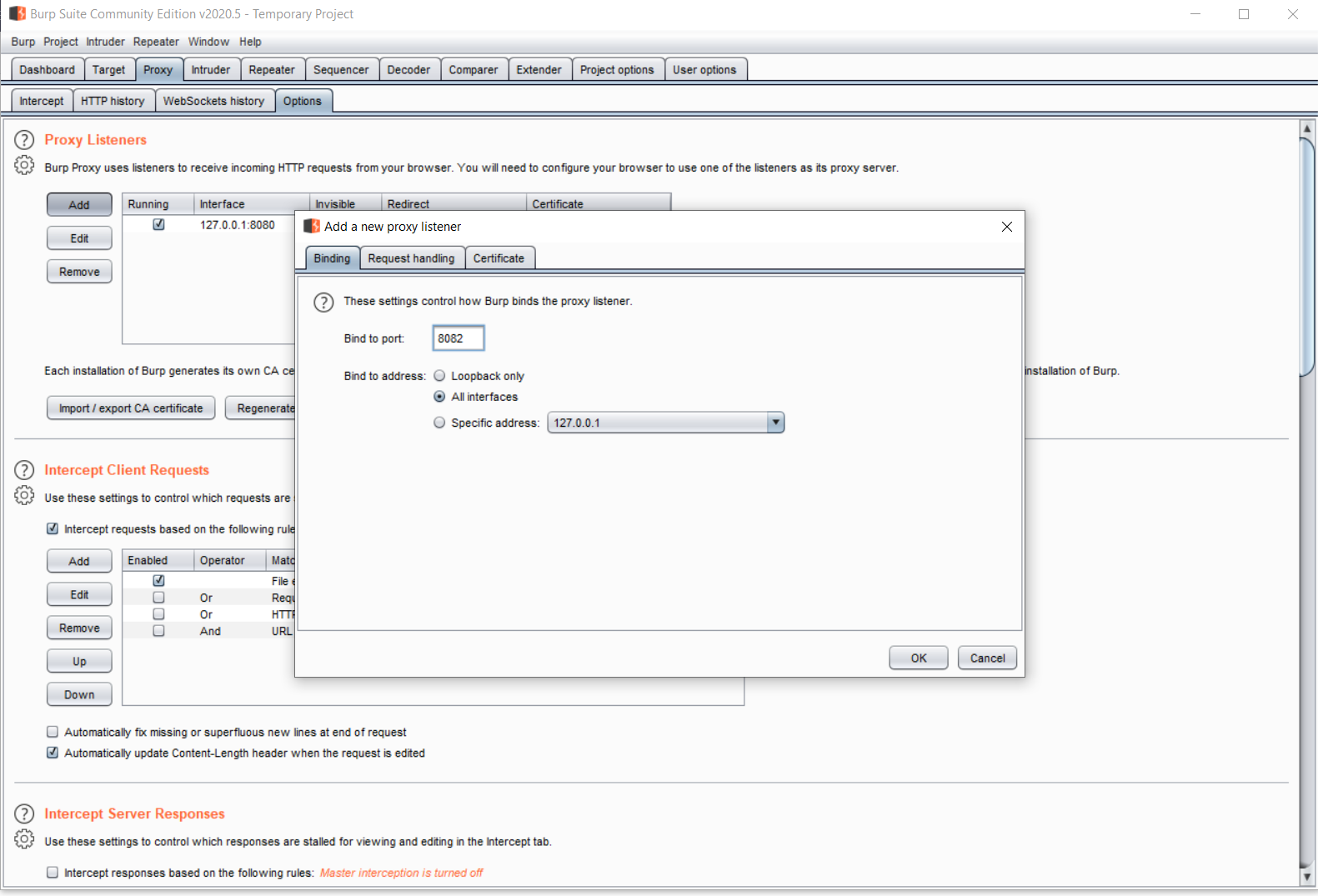
Task: Open help for Intercept Client Requests
Action: [x=24, y=470]
